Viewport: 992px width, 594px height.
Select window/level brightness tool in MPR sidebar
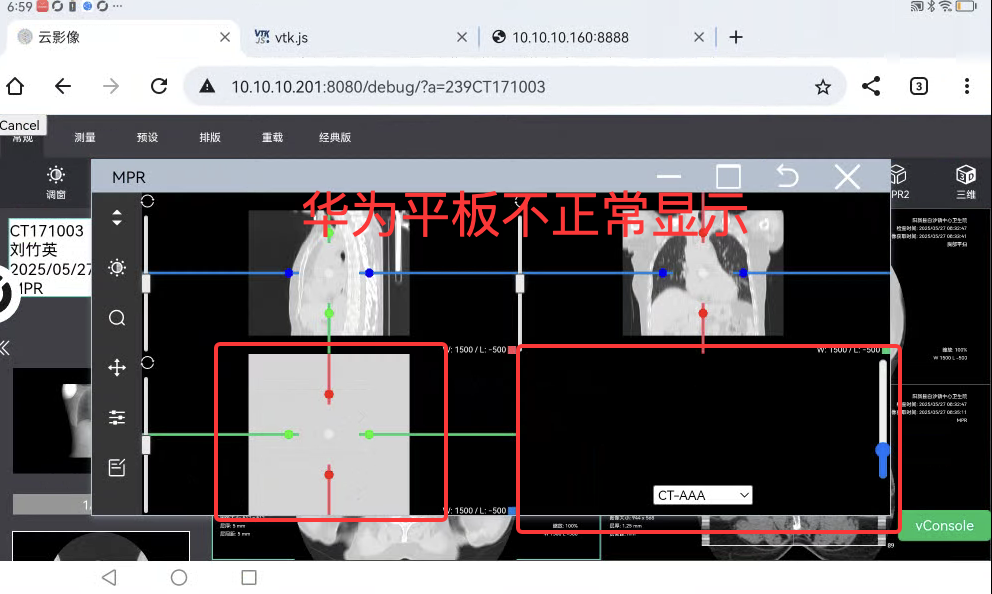[117, 268]
